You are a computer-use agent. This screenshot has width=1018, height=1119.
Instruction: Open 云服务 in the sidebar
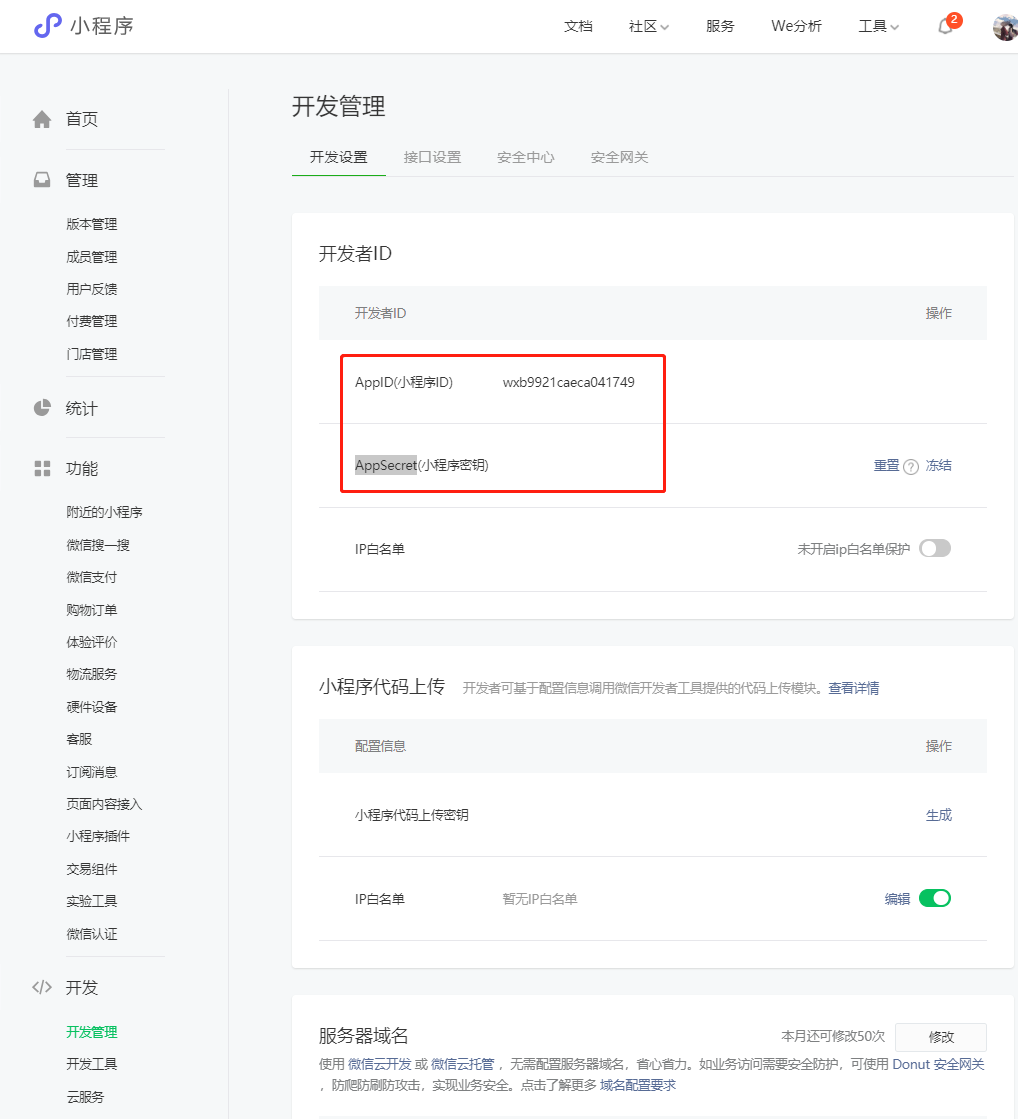85,1097
